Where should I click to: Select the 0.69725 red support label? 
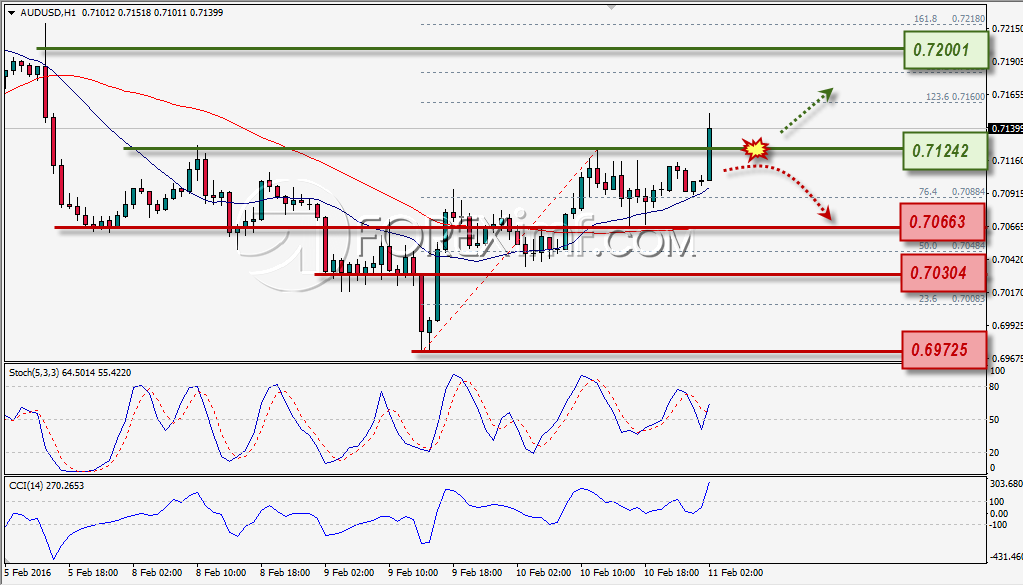[x=943, y=350]
